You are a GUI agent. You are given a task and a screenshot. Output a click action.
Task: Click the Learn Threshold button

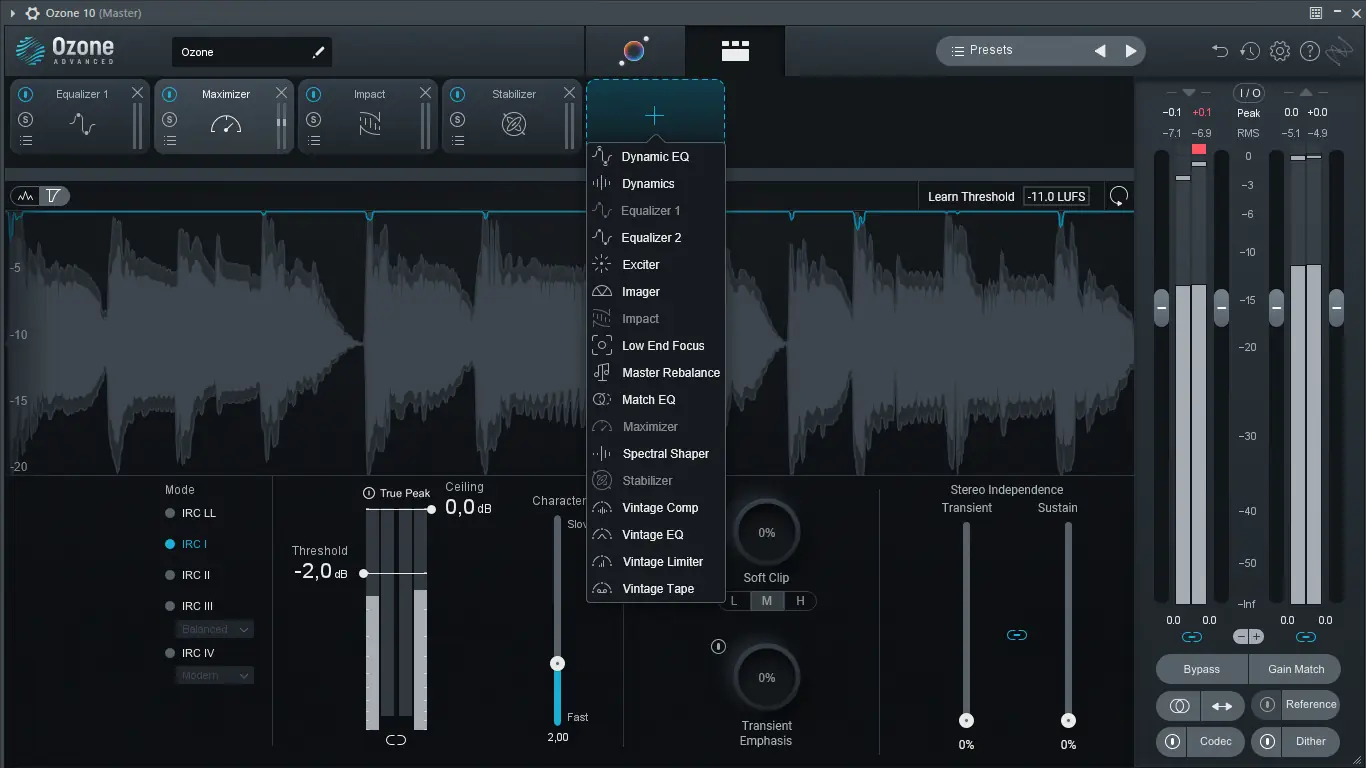pyautogui.click(x=970, y=196)
